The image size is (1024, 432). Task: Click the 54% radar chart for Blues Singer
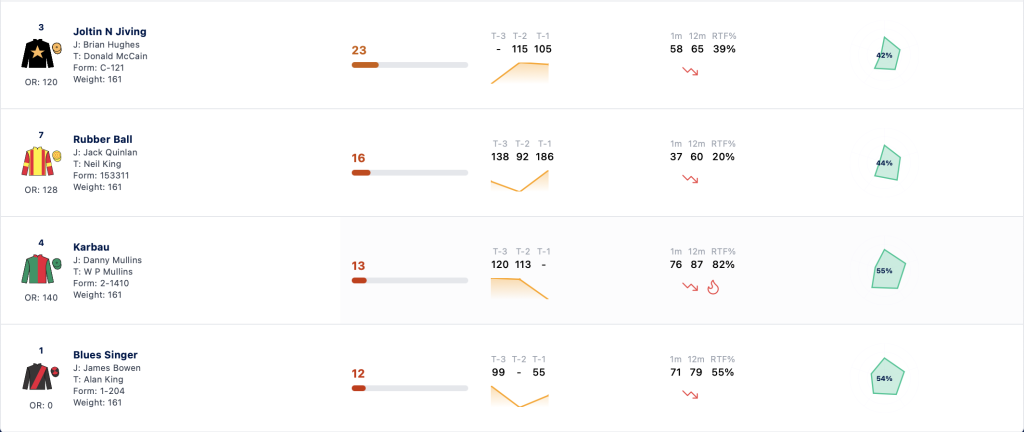888,377
